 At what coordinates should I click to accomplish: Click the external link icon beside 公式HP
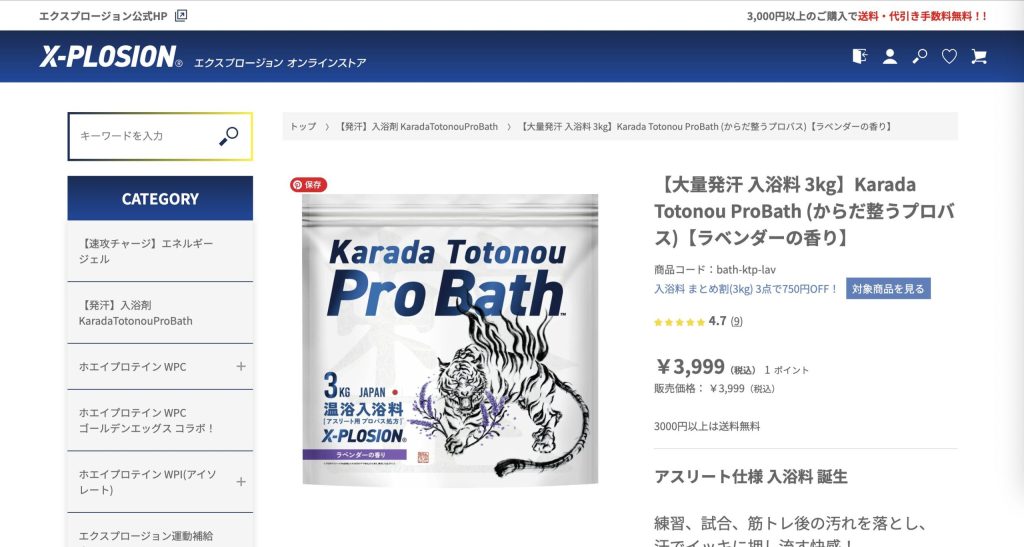(x=181, y=16)
